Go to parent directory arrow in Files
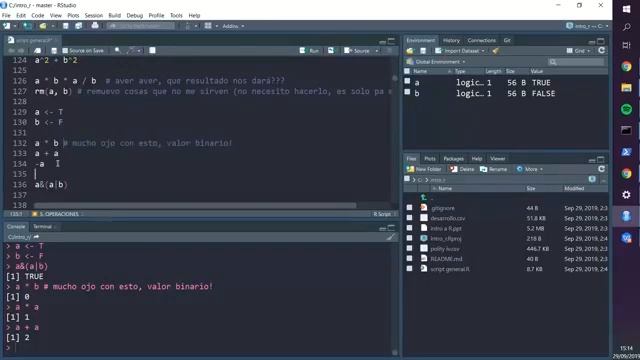This screenshot has height=360, width=640. click(424, 198)
